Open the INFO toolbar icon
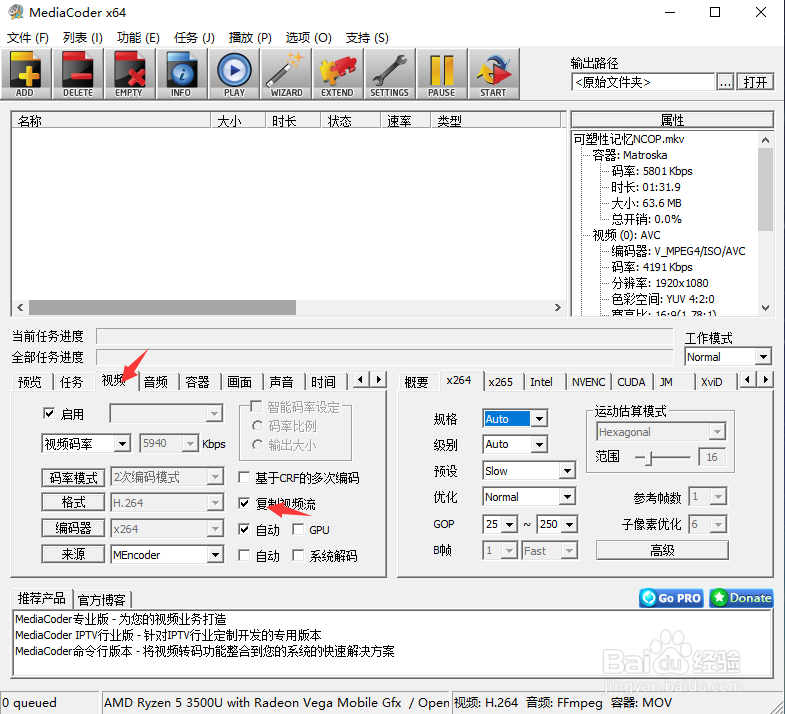The width and height of the screenshot is (785, 714). point(181,74)
